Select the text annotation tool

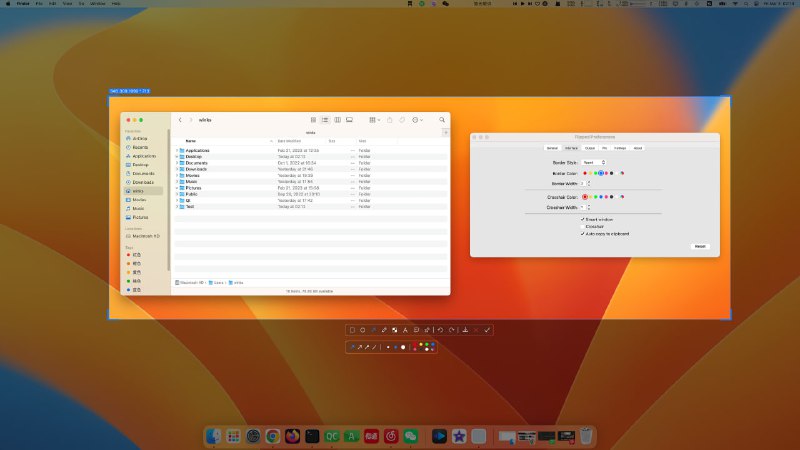[405, 330]
